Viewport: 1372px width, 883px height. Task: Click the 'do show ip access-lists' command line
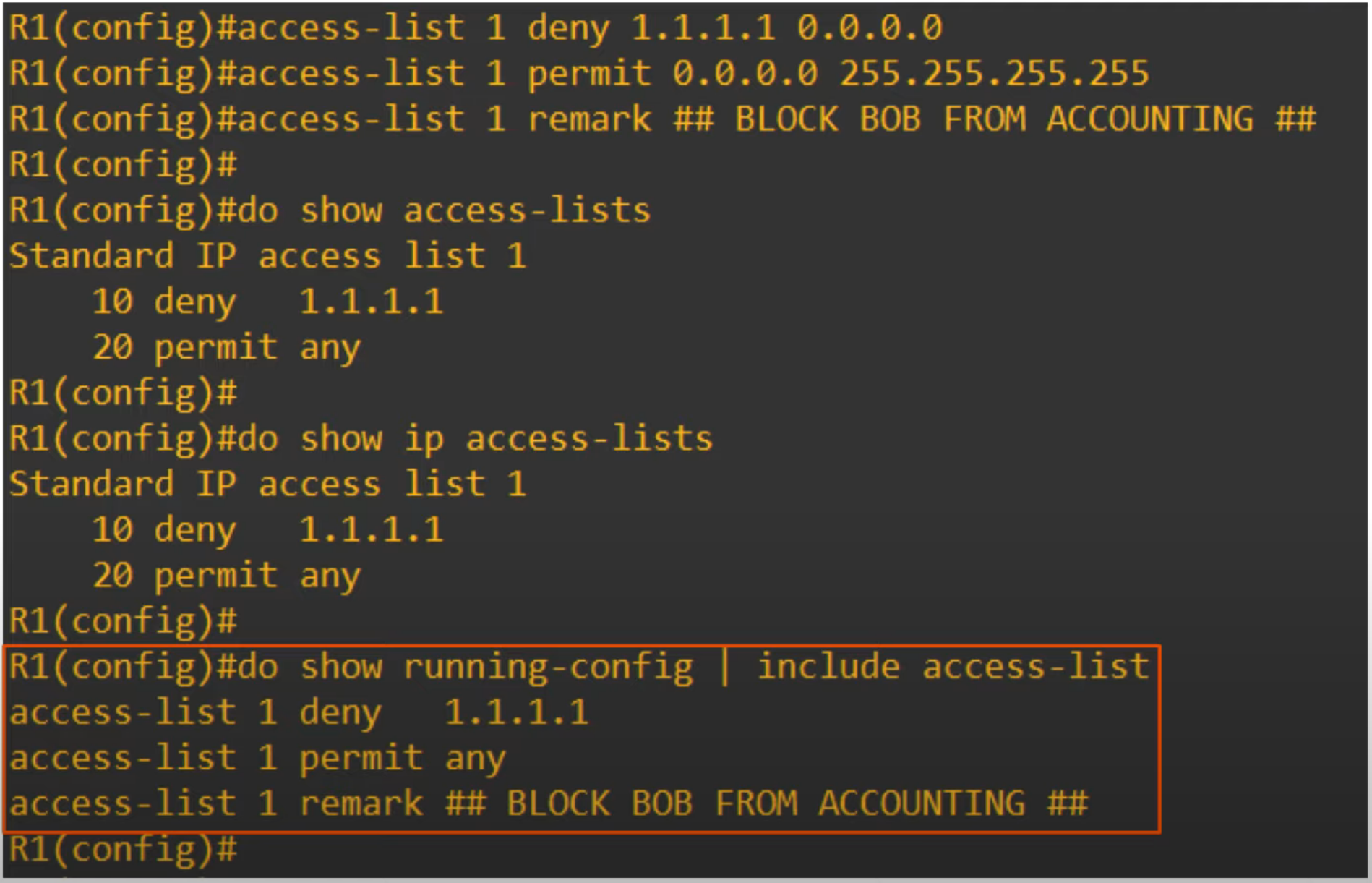(361, 439)
